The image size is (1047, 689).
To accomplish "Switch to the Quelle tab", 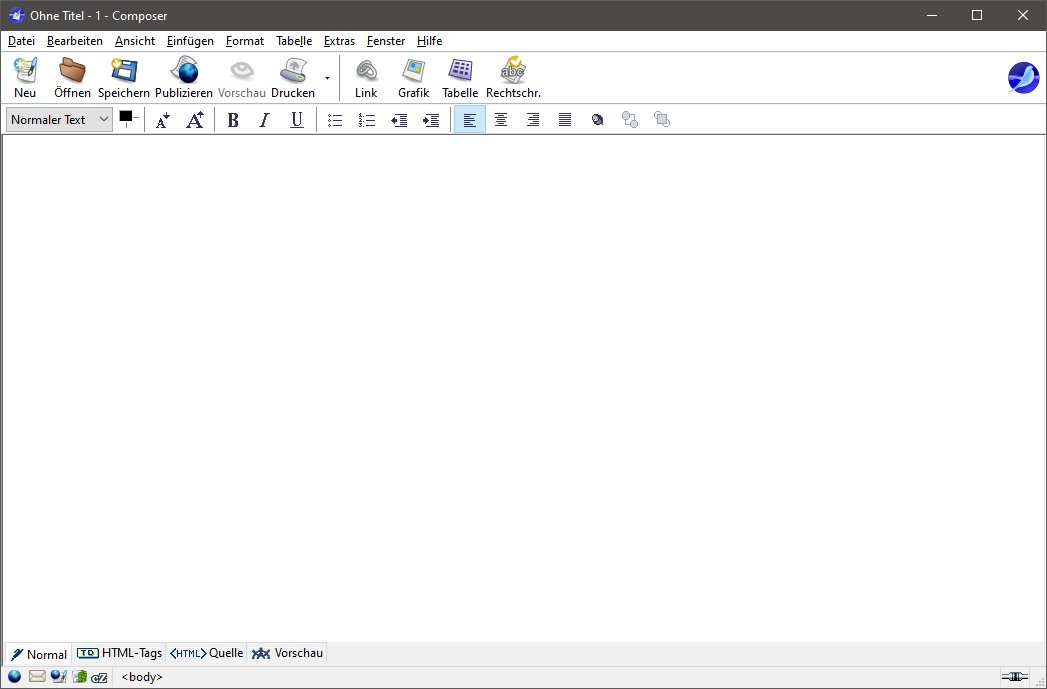I will [x=207, y=653].
